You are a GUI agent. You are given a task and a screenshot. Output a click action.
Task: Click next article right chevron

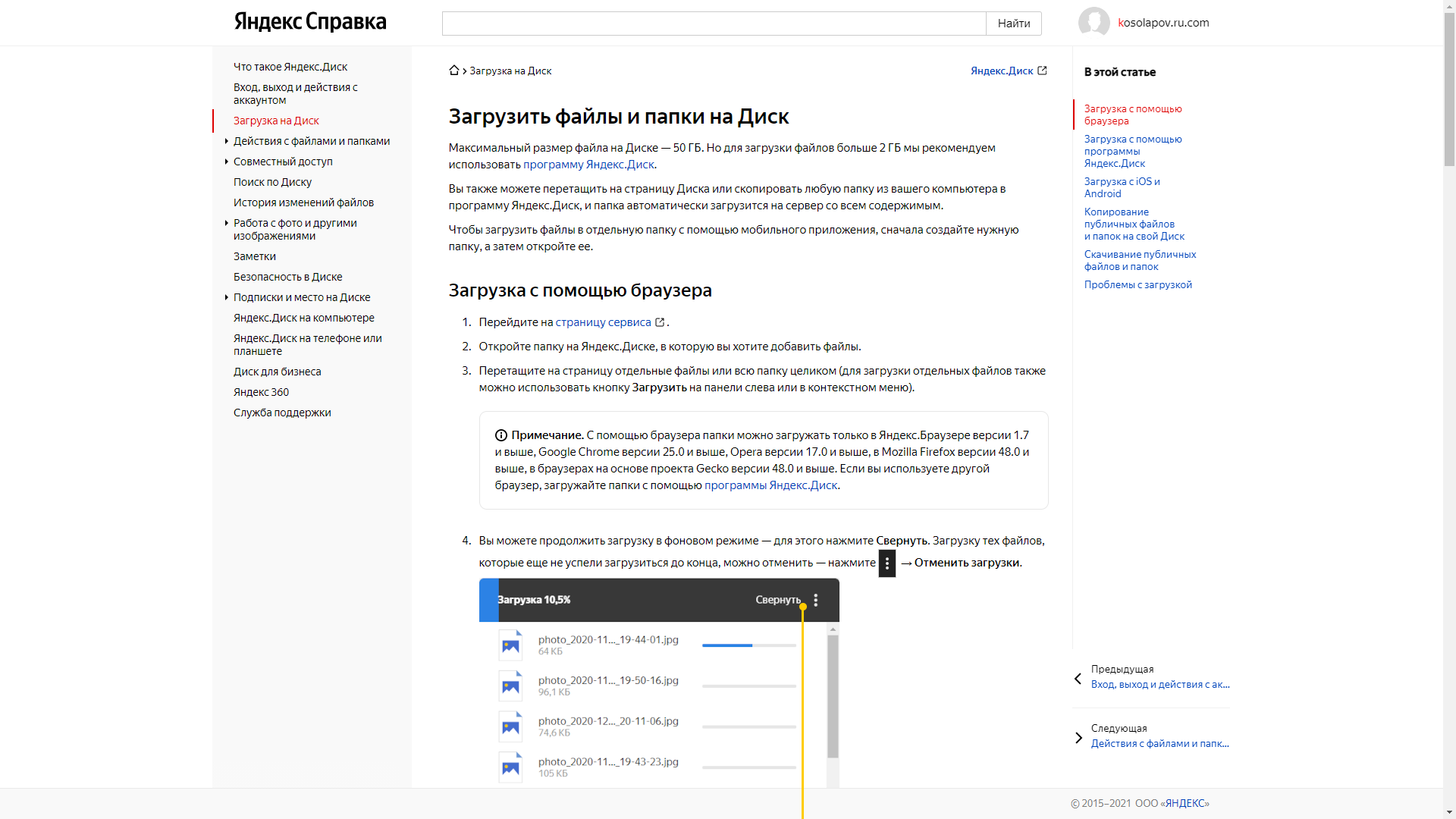coord(1078,738)
